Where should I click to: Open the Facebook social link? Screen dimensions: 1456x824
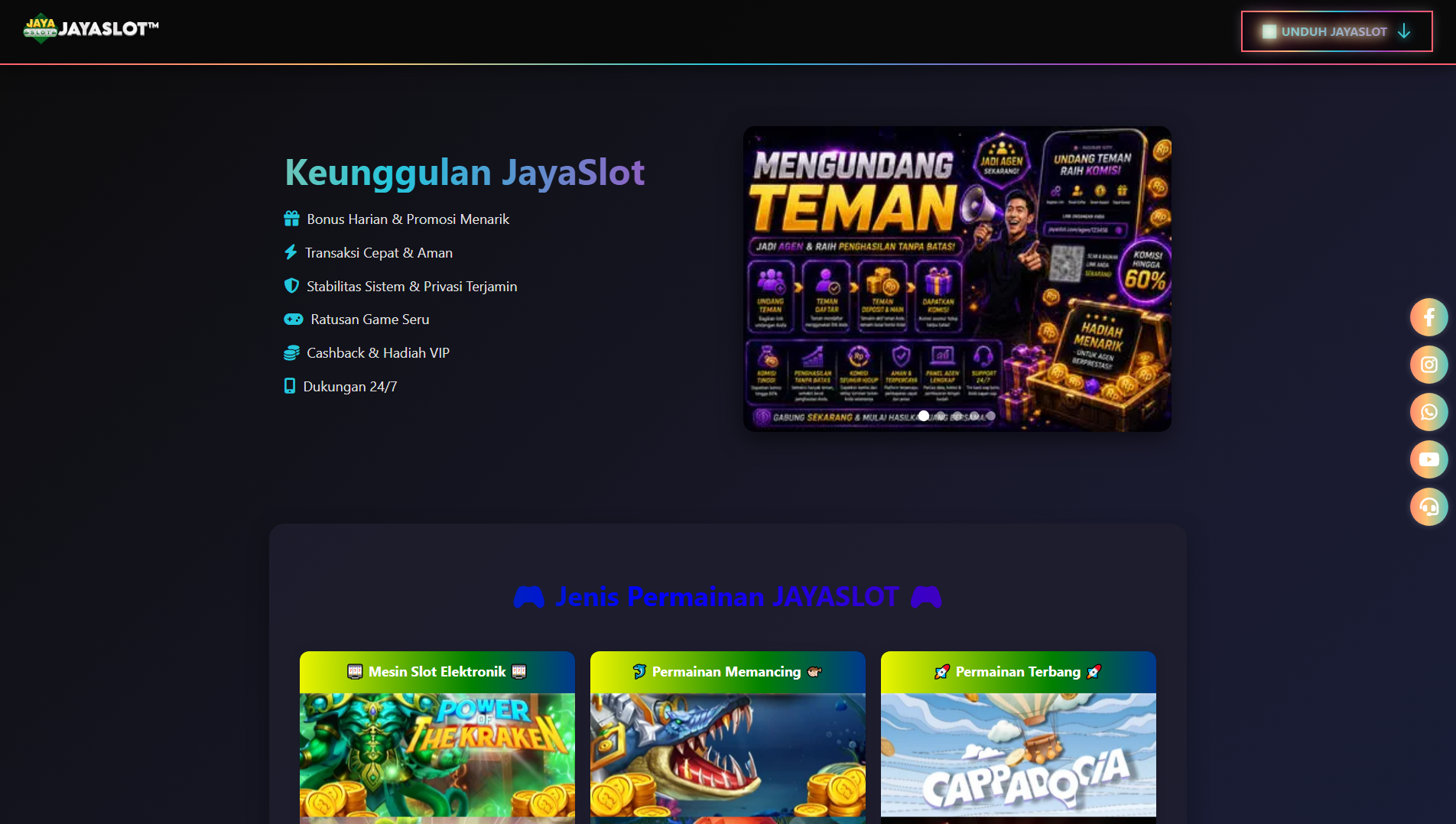1428,317
